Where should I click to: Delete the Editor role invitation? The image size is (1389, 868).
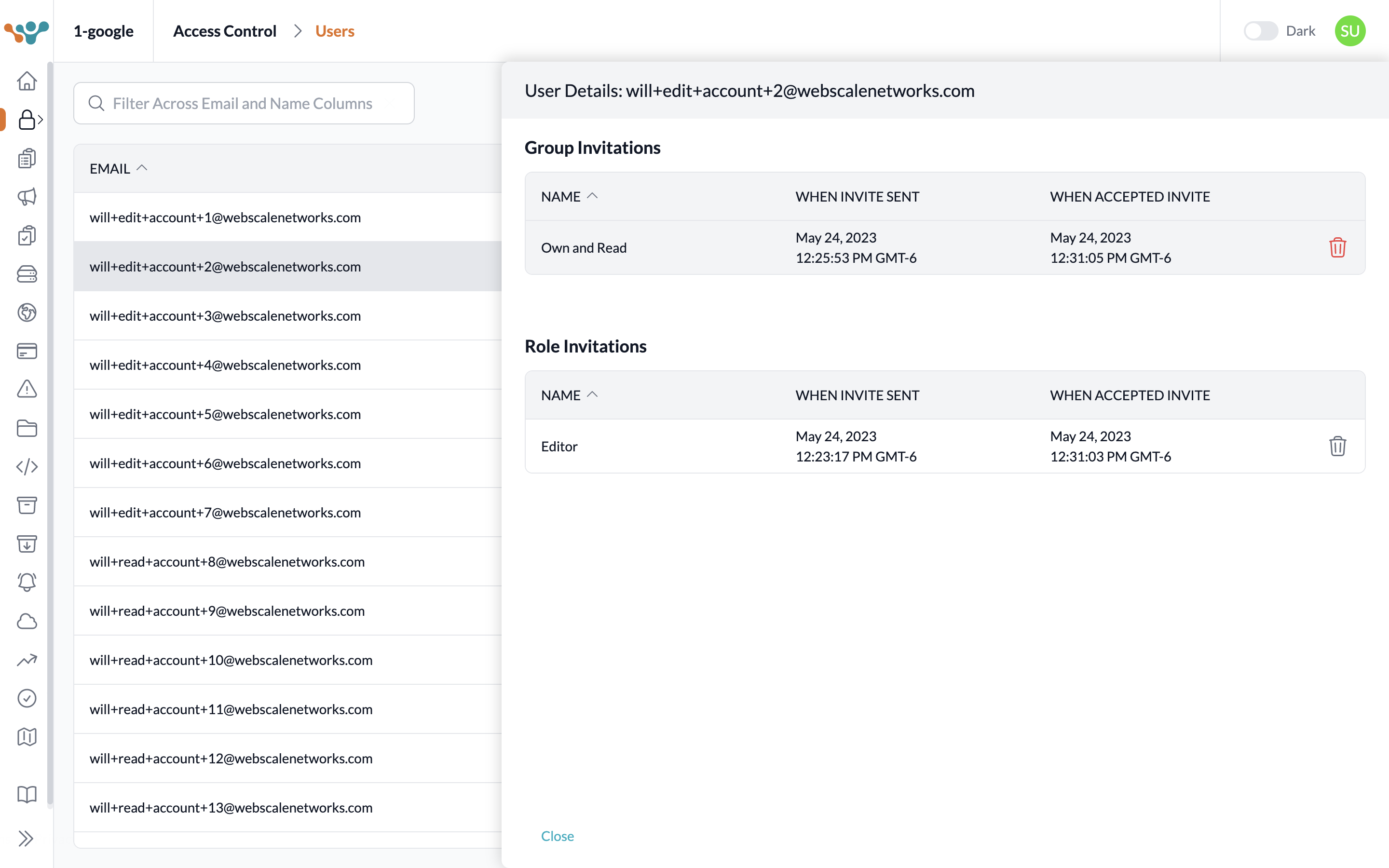pyautogui.click(x=1337, y=446)
